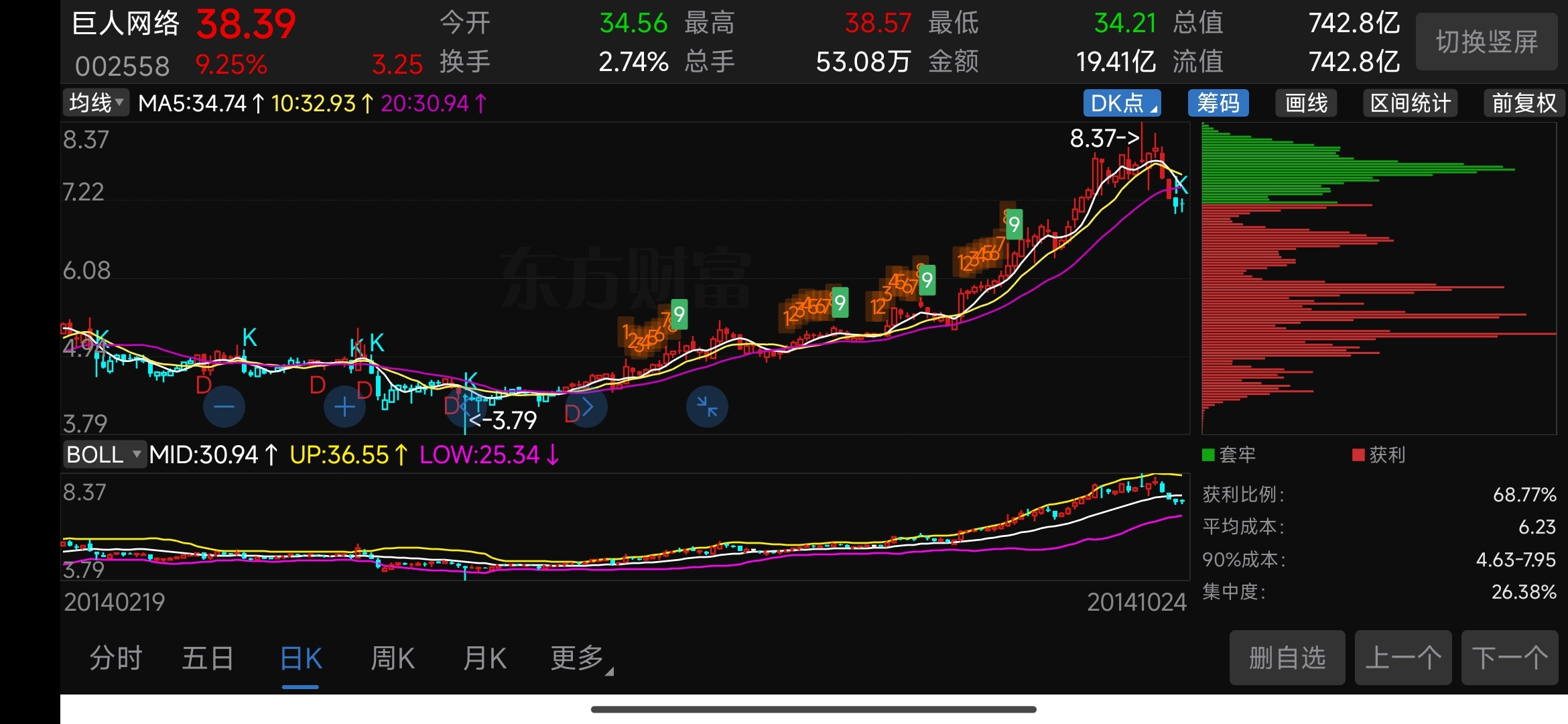
Task: Select the 画线 drawing tool
Action: pyautogui.click(x=1306, y=103)
